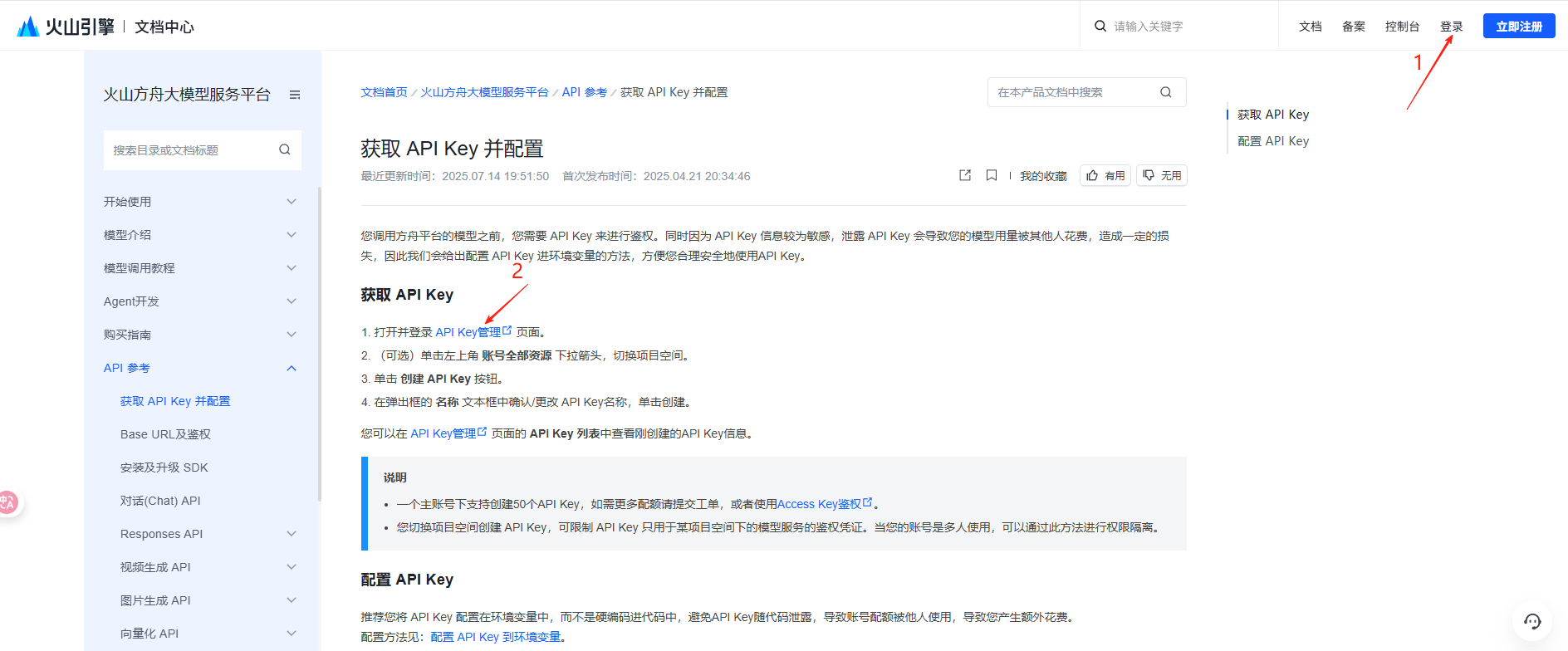Collapse sidebar using the menu icon
Viewport: 1568px width, 651px height.
click(295, 95)
